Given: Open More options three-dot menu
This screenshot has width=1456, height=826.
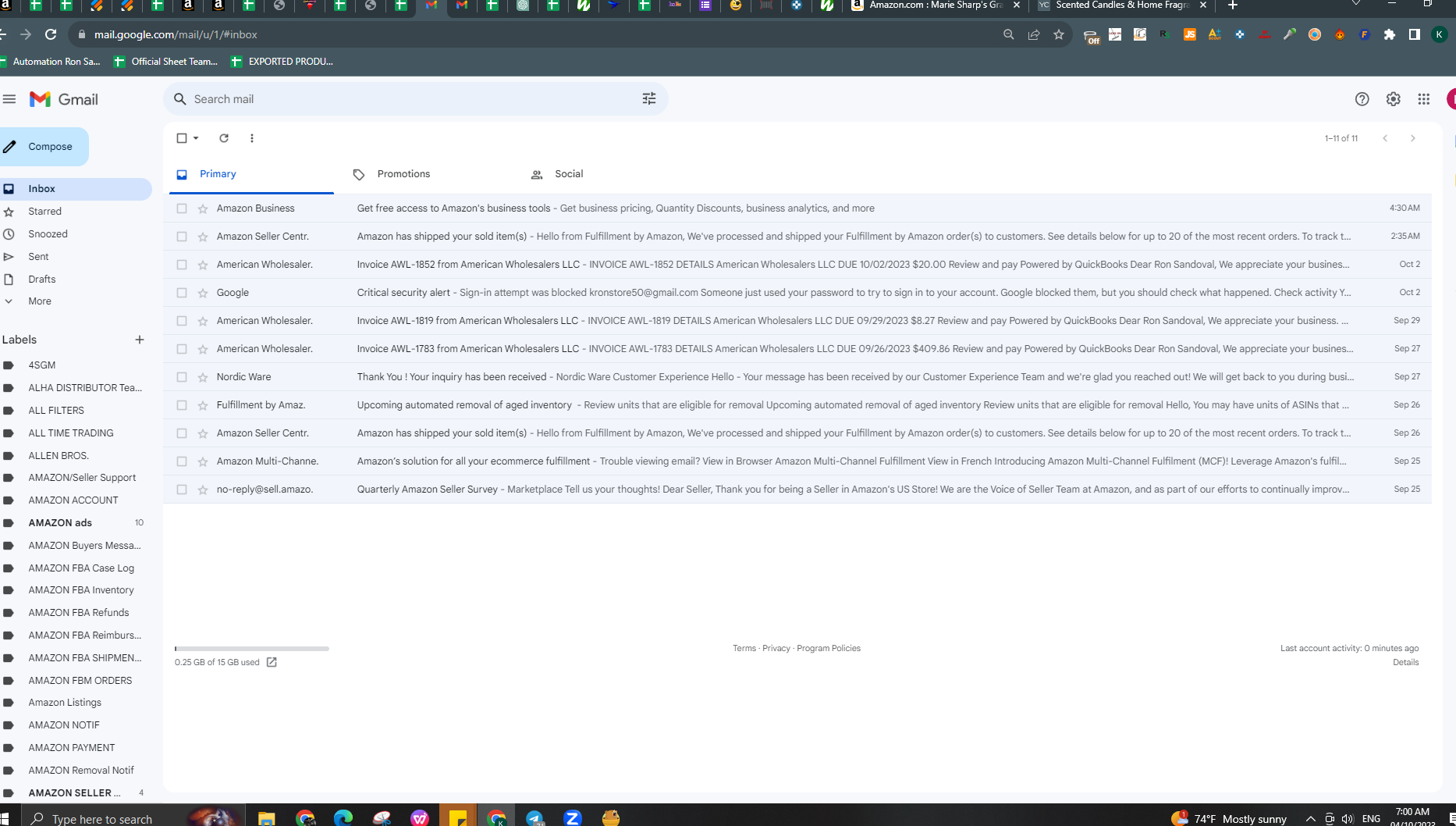Looking at the screenshot, I should tap(252, 138).
